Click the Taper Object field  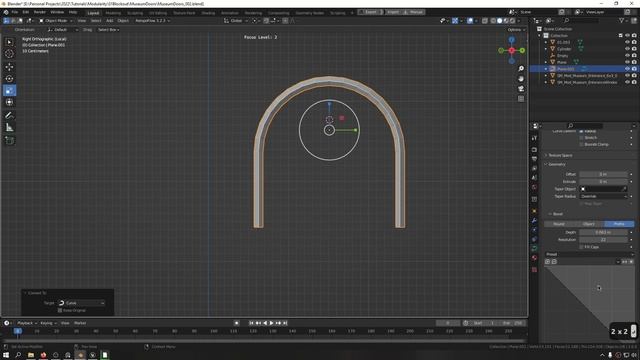pyautogui.click(x=603, y=189)
